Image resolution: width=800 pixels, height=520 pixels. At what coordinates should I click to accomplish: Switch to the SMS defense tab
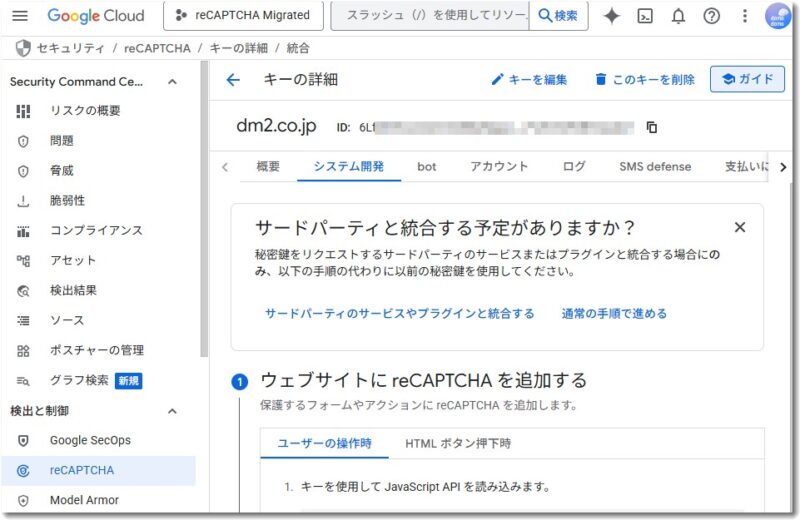[655, 167]
